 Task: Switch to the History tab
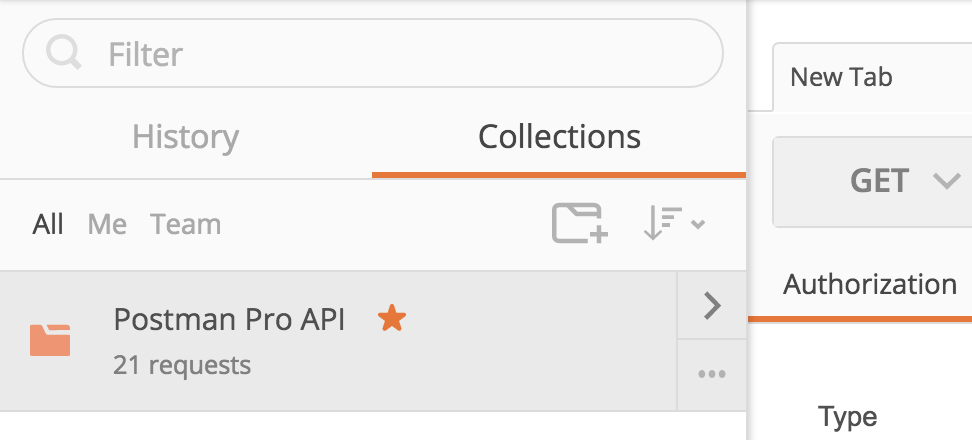[185, 137]
